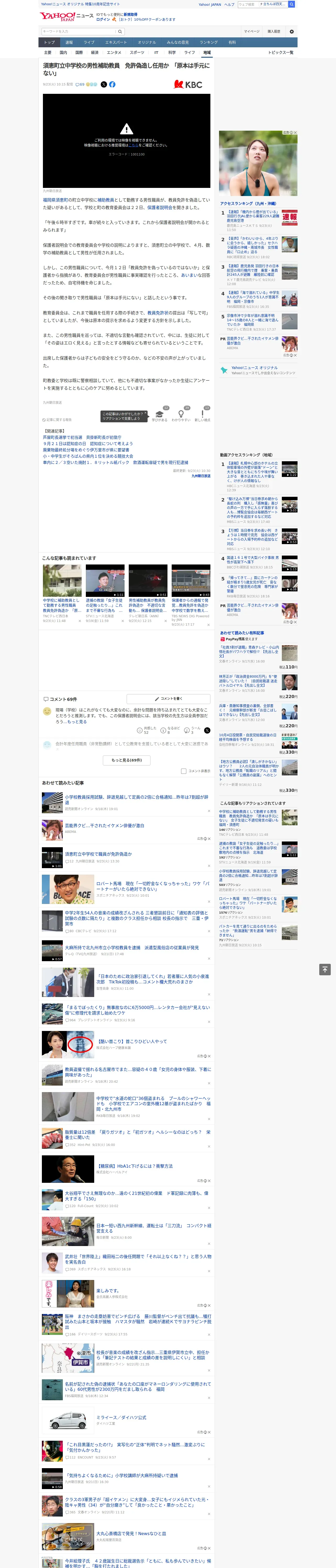Close the ad beside the swimsuit photo
Image resolution: width=336 pixels, height=1568 pixels.
[x=295, y=133]
